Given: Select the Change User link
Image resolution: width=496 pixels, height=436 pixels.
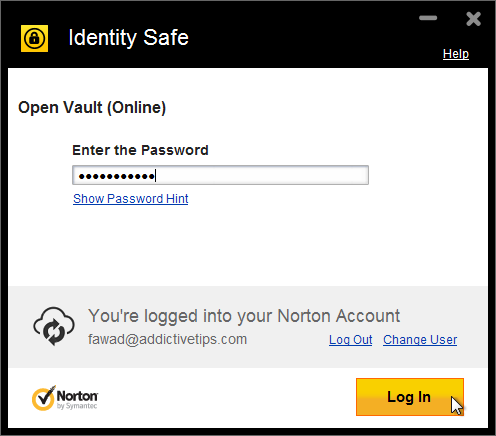Looking at the screenshot, I should click(x=420, y=340).
